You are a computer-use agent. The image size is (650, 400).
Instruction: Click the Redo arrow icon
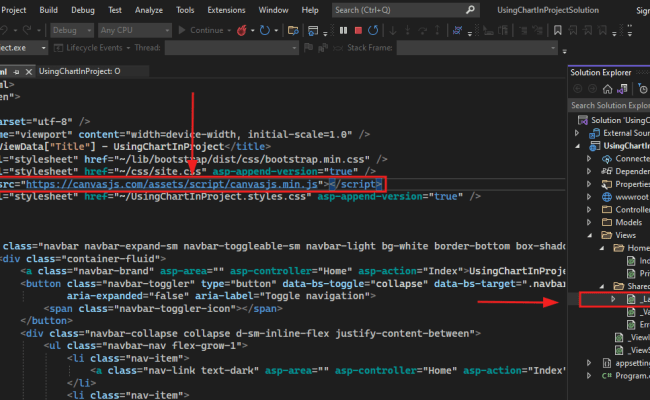click(27, 30)
